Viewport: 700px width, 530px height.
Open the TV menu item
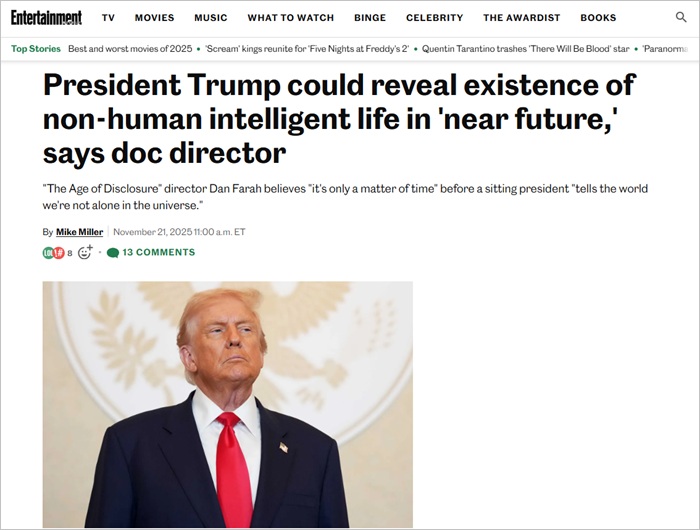pos(108,18)
